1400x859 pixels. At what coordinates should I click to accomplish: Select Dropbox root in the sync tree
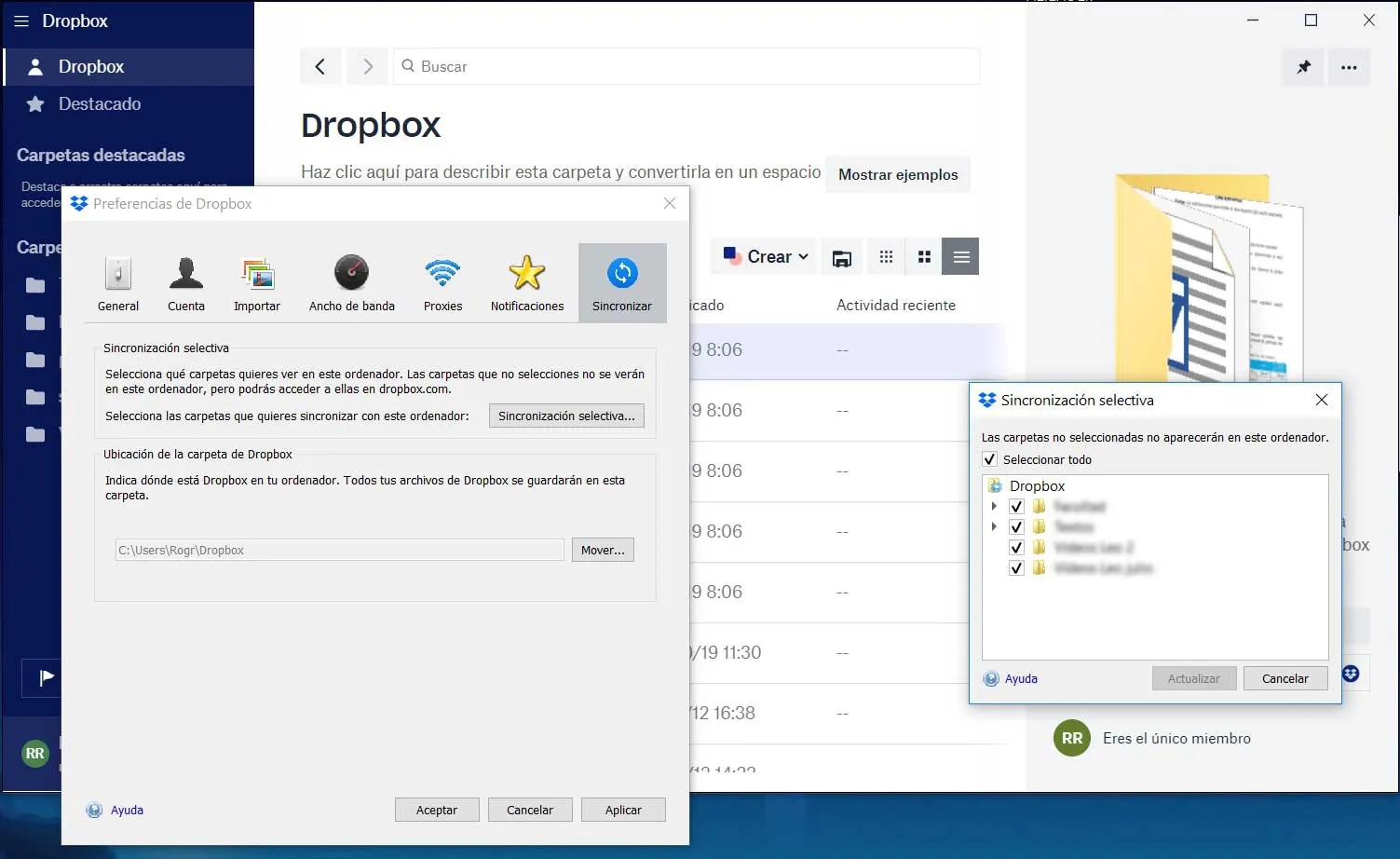1037,485
